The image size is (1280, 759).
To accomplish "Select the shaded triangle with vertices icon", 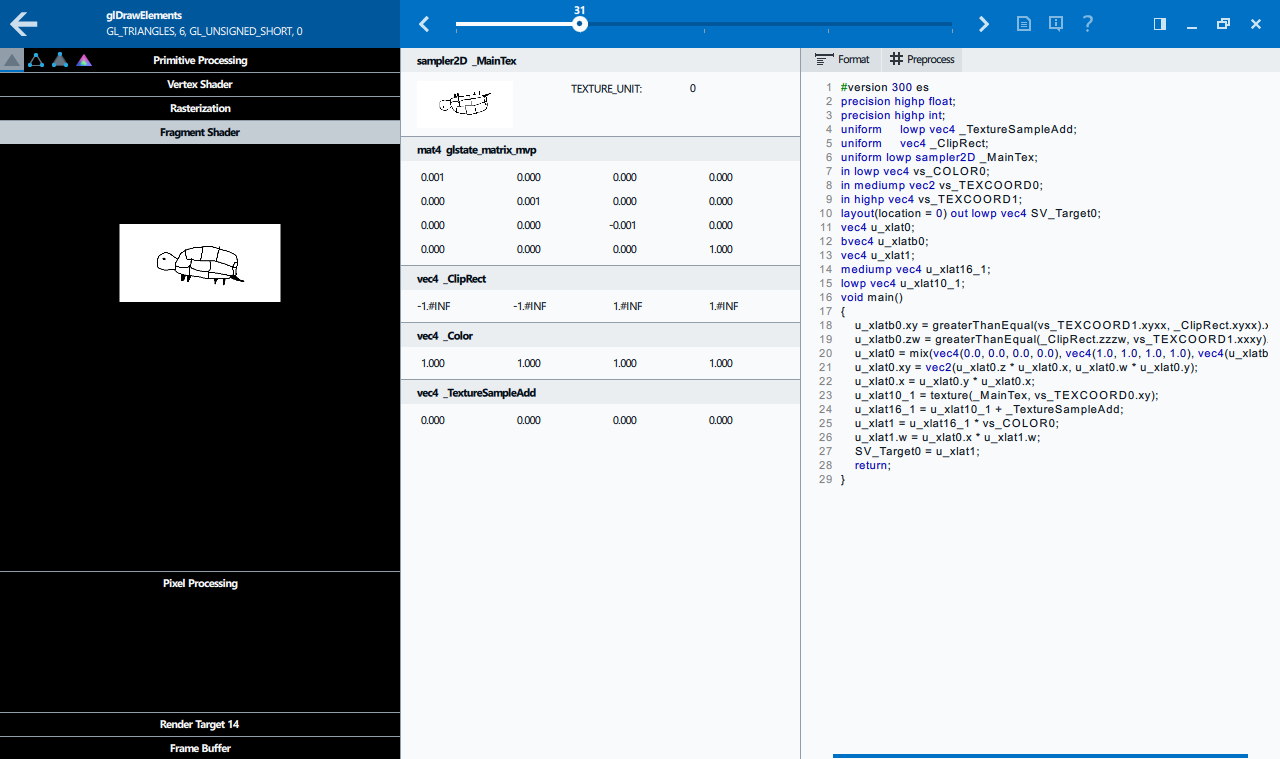I will point(60,60).
